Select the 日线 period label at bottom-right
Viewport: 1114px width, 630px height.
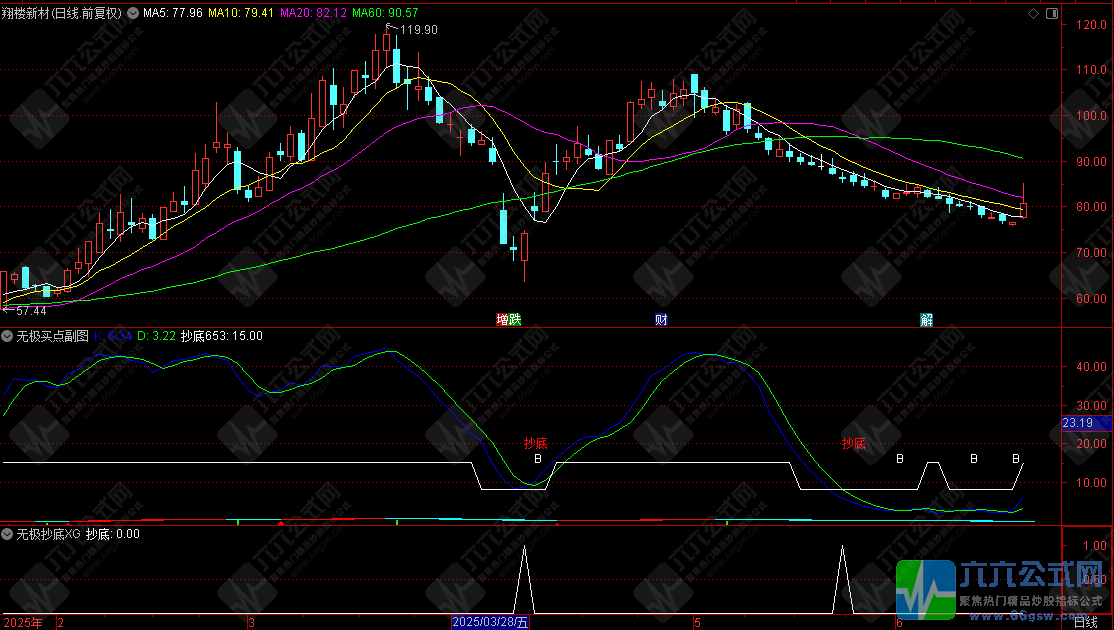(x=1085, y=623)
